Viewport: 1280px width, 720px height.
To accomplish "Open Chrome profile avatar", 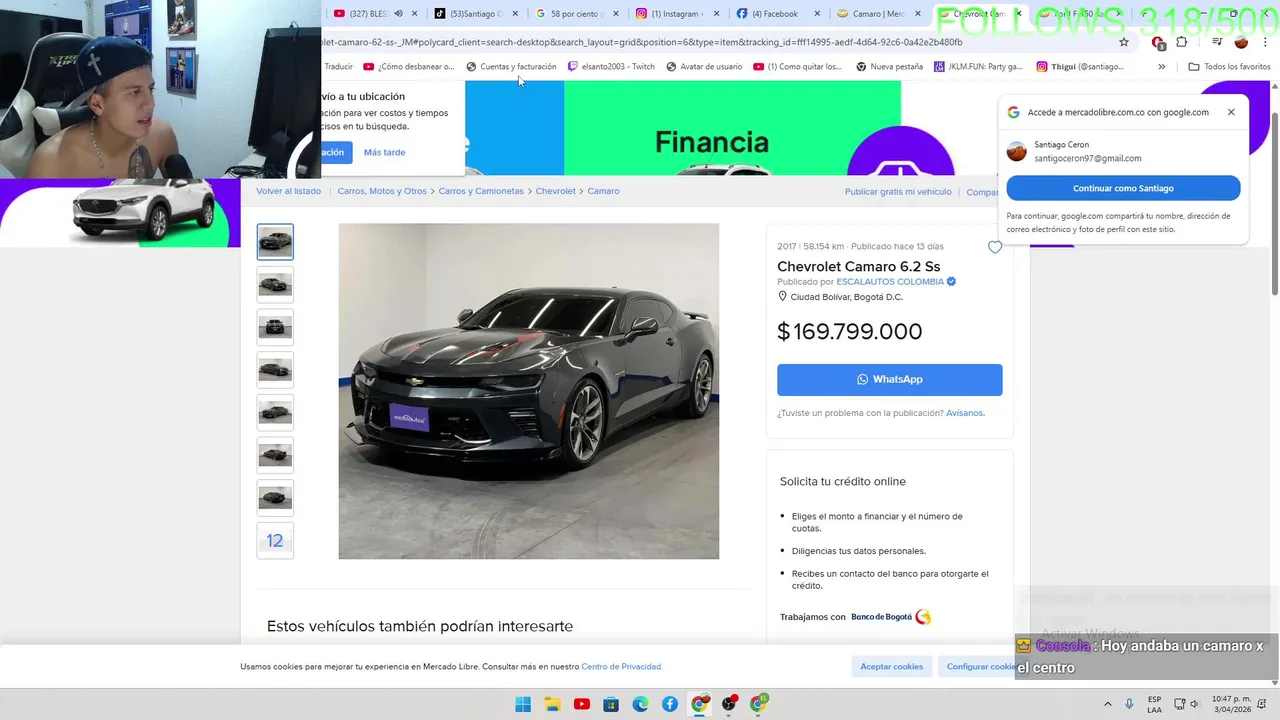I will [1241, 42].
